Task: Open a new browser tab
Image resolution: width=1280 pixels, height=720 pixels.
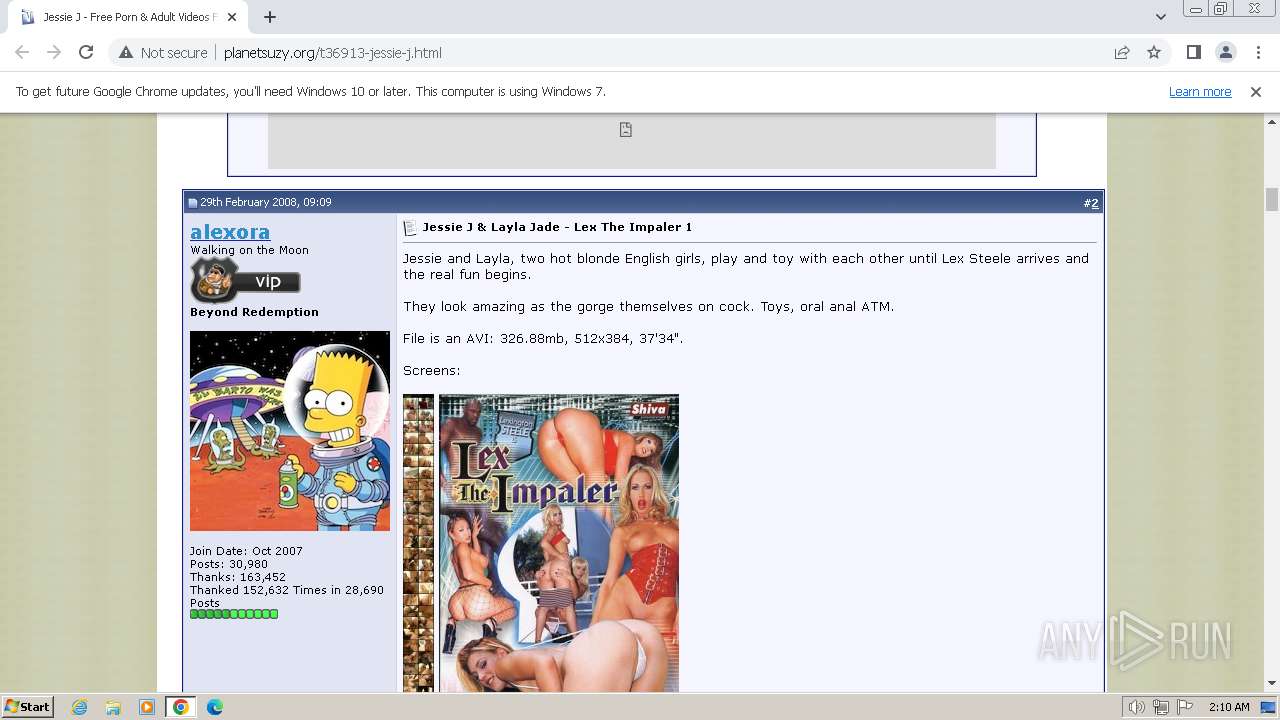Action: [270, 17]
